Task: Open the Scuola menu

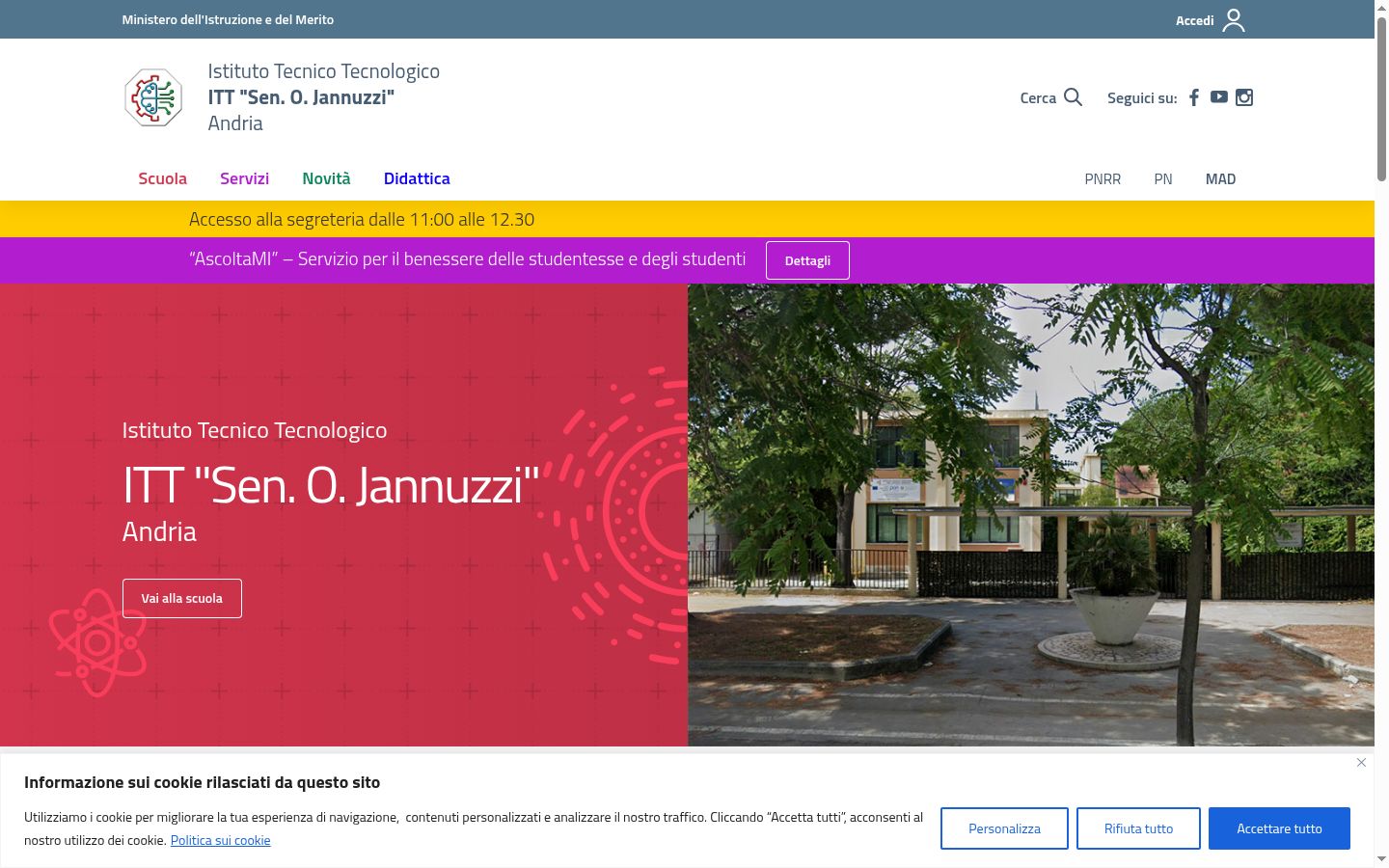Action: tap(162, 178)
